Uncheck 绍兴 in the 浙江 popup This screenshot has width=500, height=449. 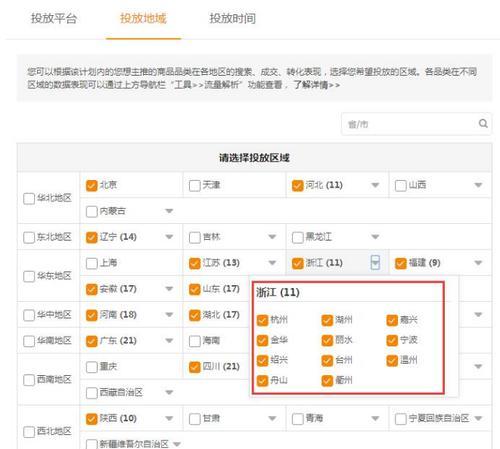[x=263, y=361]
